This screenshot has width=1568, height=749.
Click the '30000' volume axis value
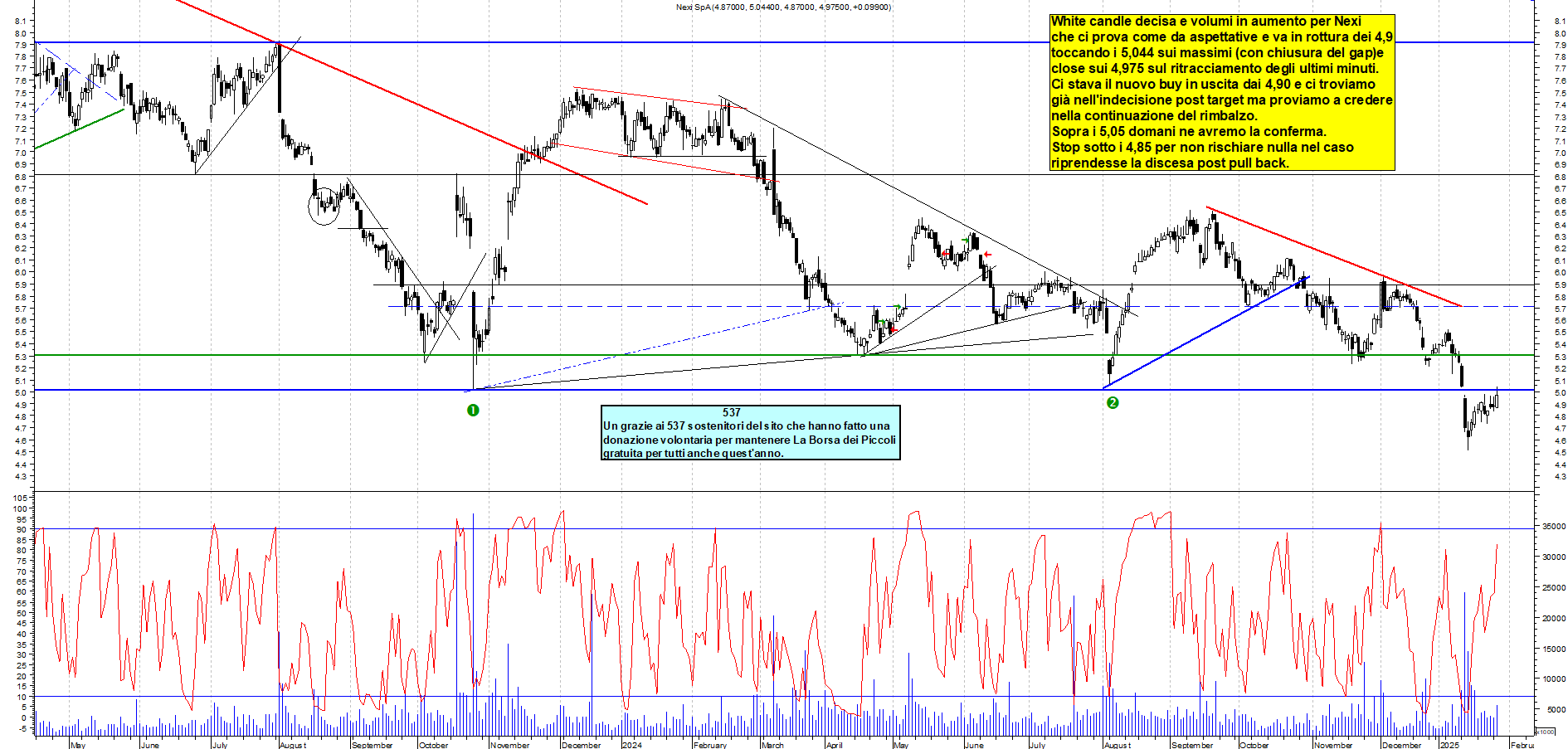[x=1553, y=557]
